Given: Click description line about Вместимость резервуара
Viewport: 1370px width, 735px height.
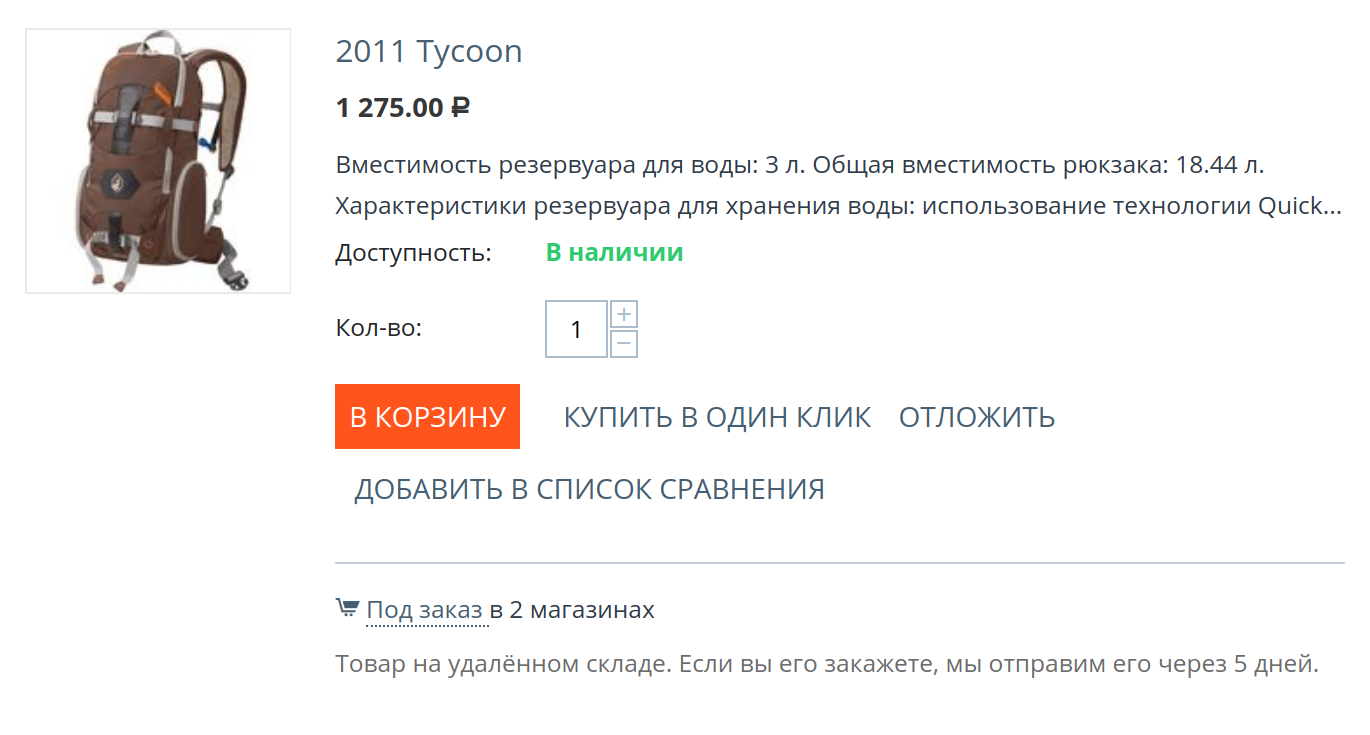Looking at the screenshot, I should point(807,165).
